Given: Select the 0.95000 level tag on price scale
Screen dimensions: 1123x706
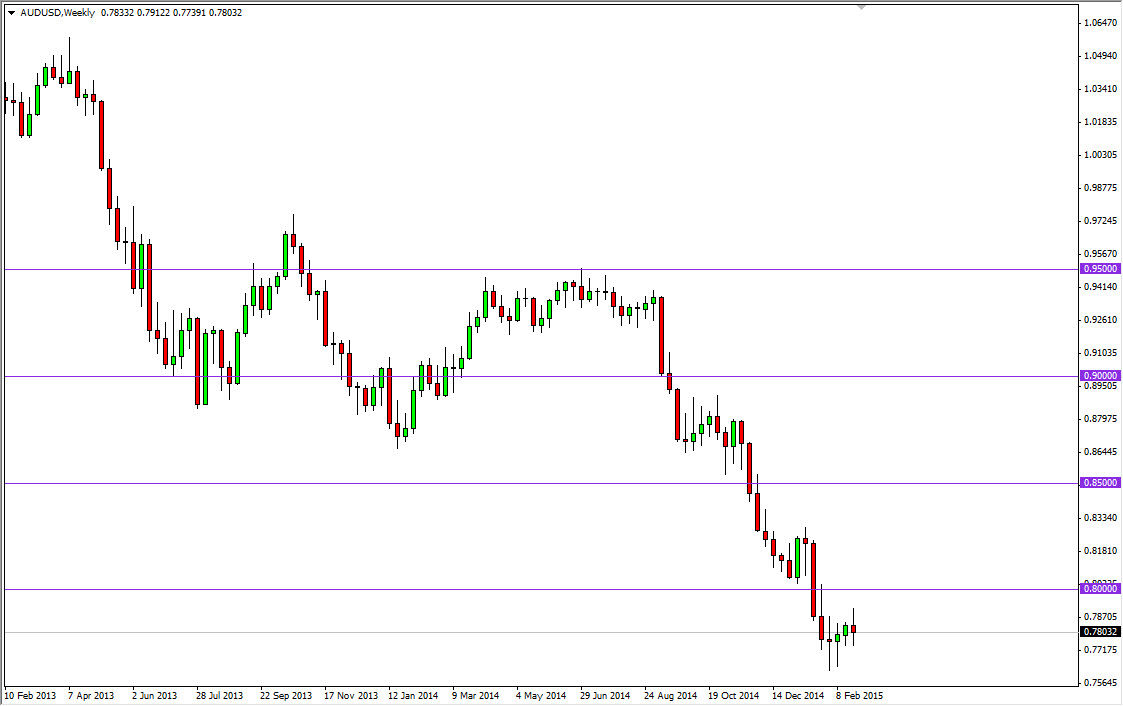Looking at the screenshot, I should tap(1098, 268).
